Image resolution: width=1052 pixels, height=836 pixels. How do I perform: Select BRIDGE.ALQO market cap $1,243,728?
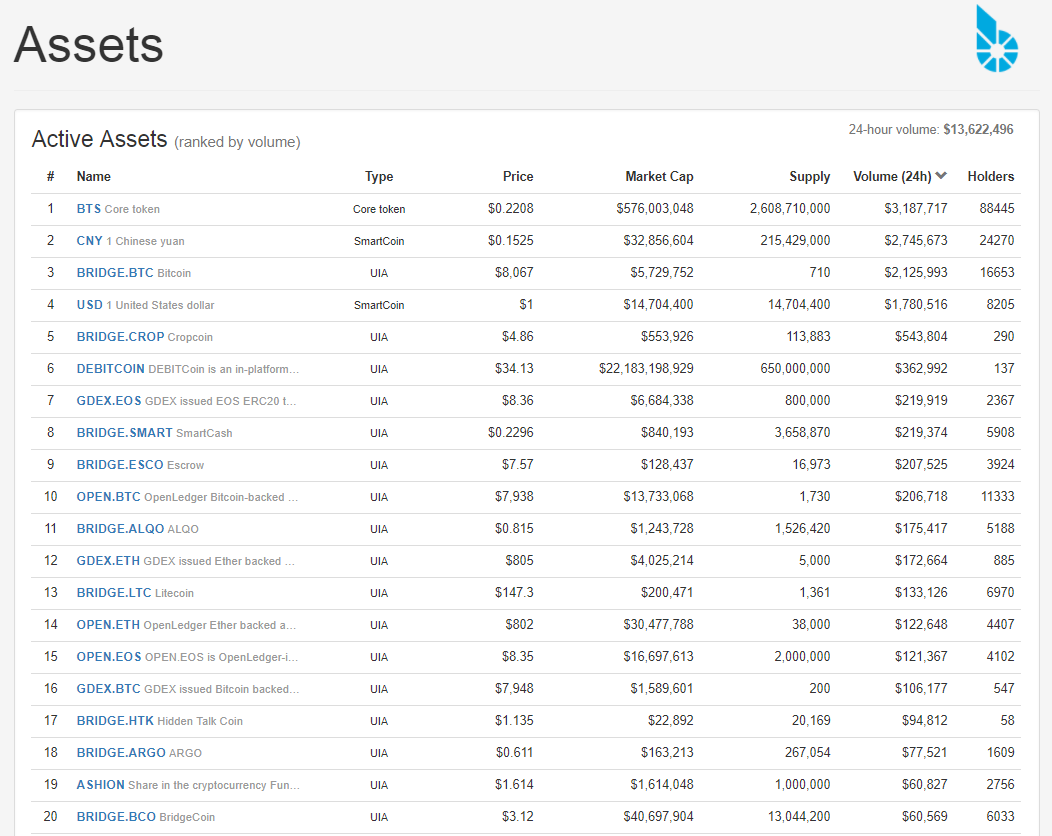click(x=662, y=529)
